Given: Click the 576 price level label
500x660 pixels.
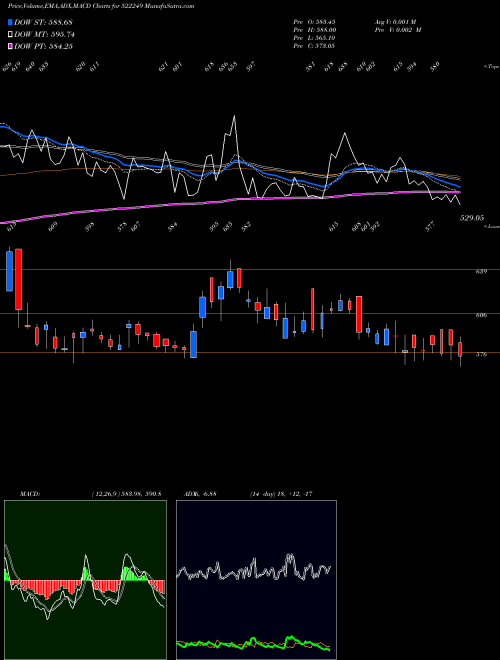Looking at the screenshot, I should (481, 354).
